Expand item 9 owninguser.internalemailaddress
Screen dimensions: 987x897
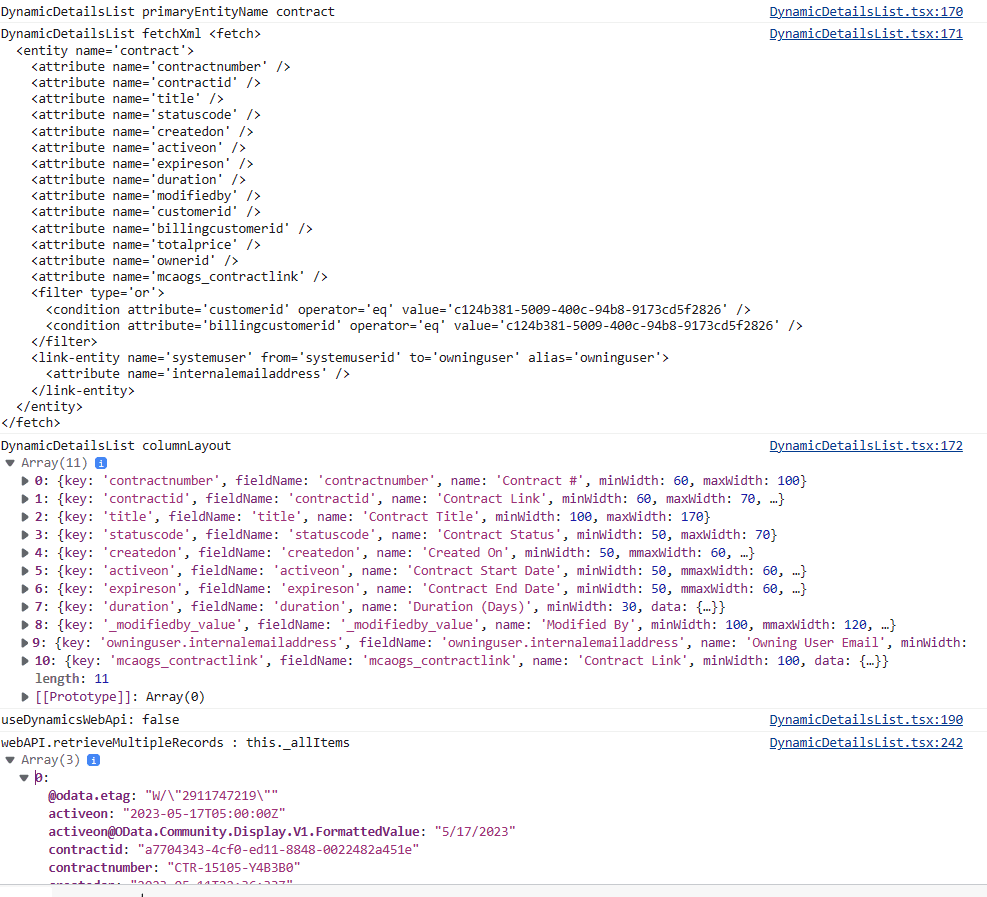tap(25, 643)
